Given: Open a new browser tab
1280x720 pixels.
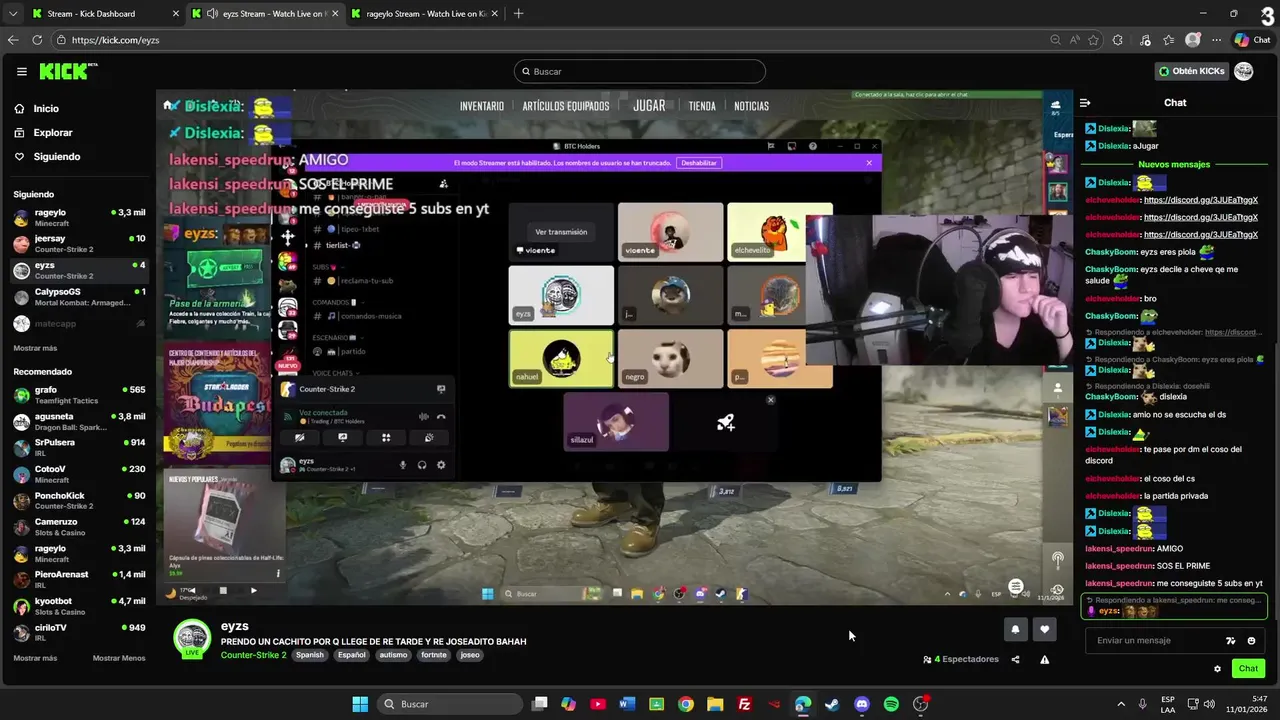Looking at the screenshot, I should click(518, 14).
